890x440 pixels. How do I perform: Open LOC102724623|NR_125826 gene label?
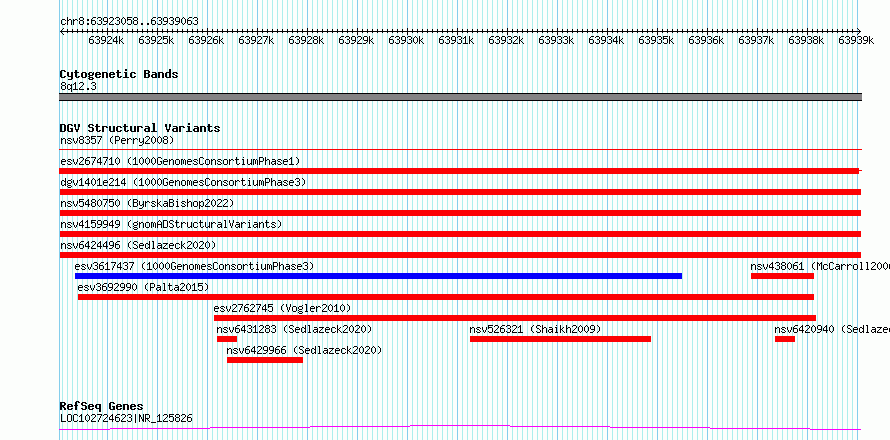[x=126, y=418]
